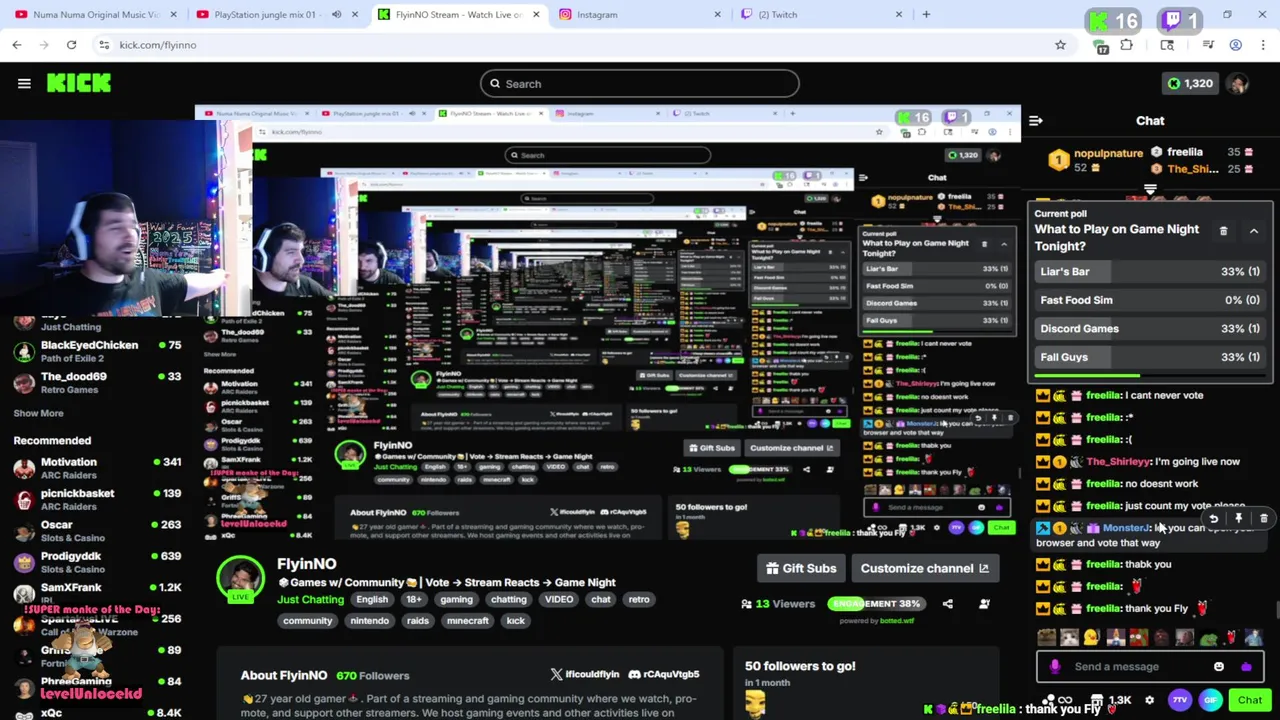Click the green KICK logo
Viewport: 1280px width, 720px height.
coord(79,84)
